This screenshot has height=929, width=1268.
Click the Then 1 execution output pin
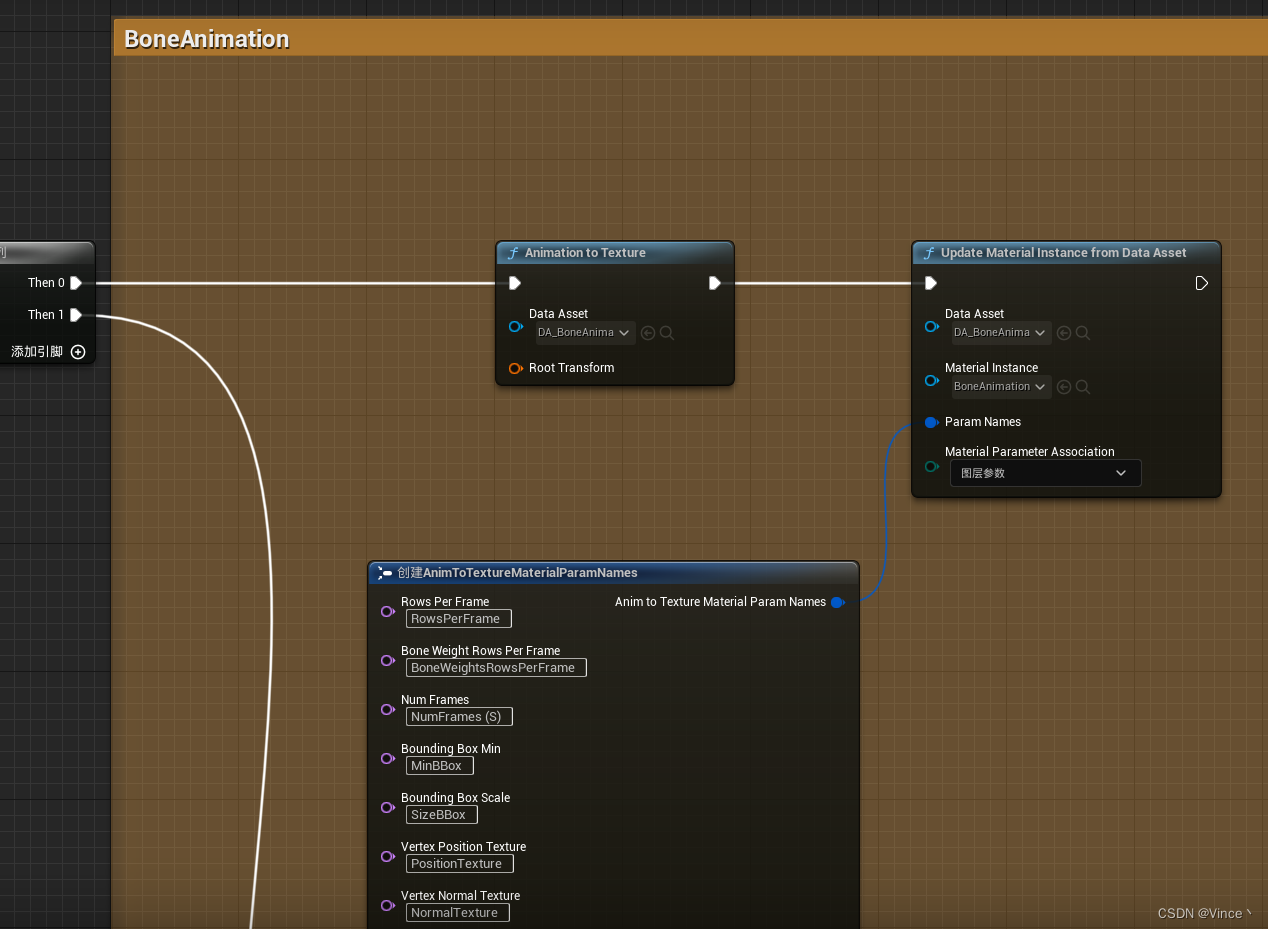[76, 315]
